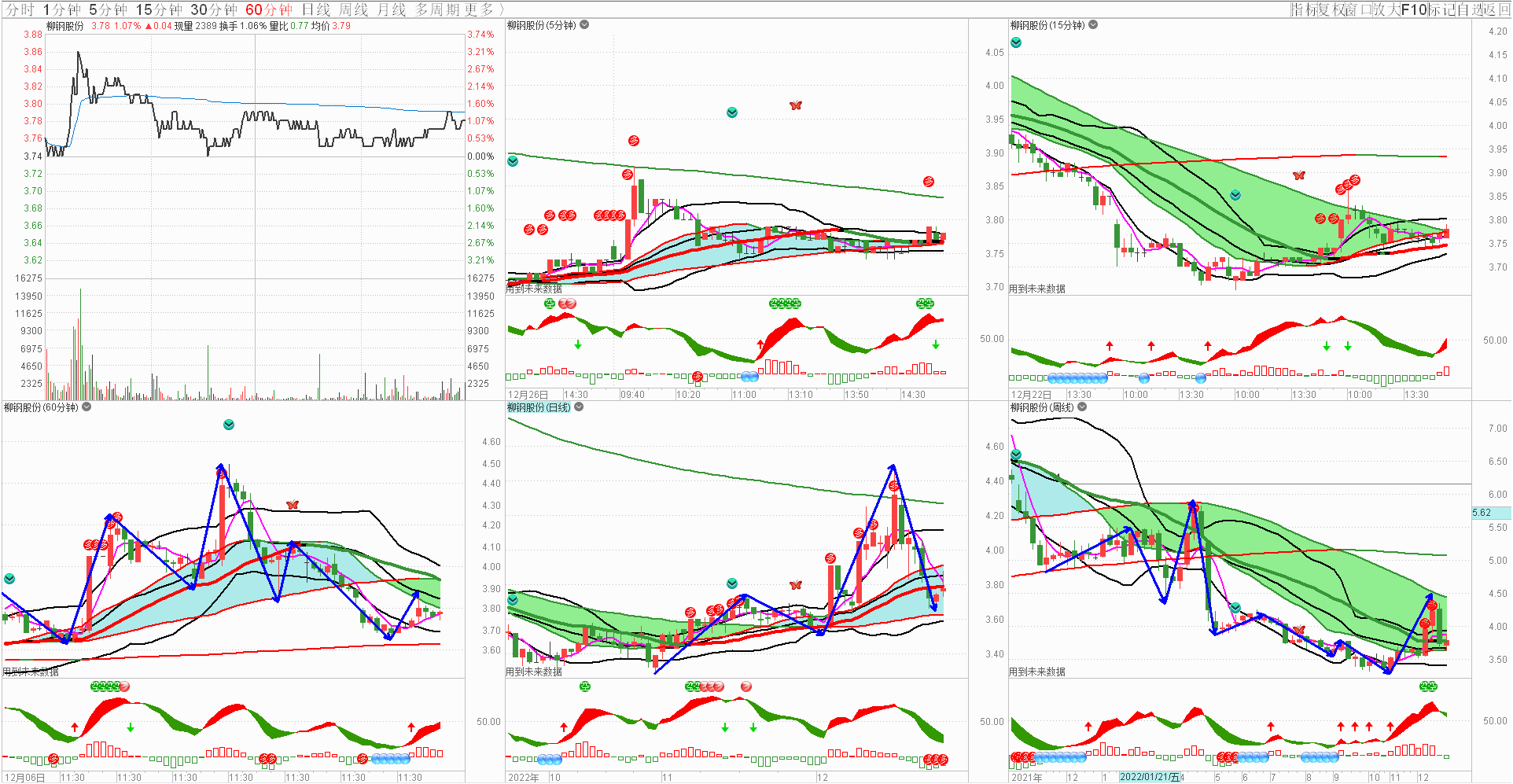Image resolution: width=1513 pixels, height=784 pixels.
Task: Open dropdown beside 柳钢股份(15分钟) title
Action: point(1093,25)
